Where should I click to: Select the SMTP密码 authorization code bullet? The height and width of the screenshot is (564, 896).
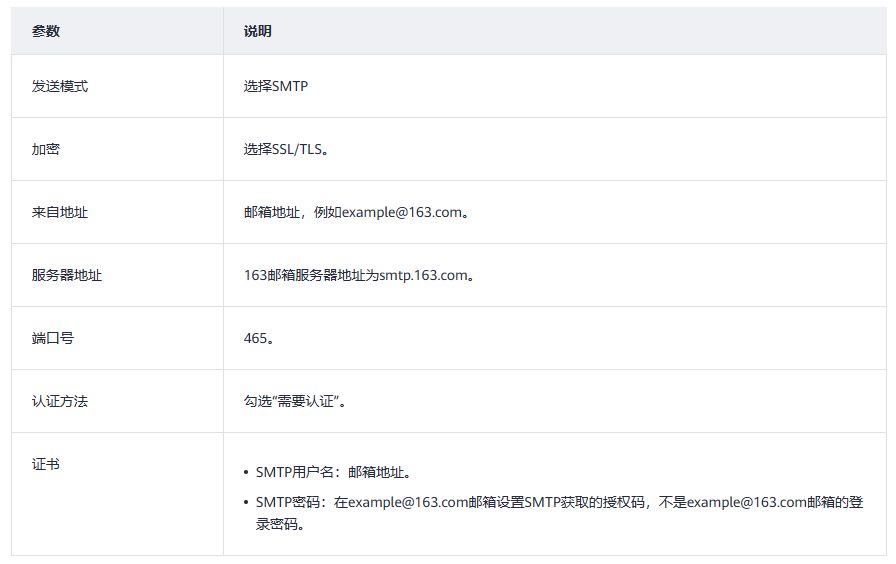click(x=559, y=513)
